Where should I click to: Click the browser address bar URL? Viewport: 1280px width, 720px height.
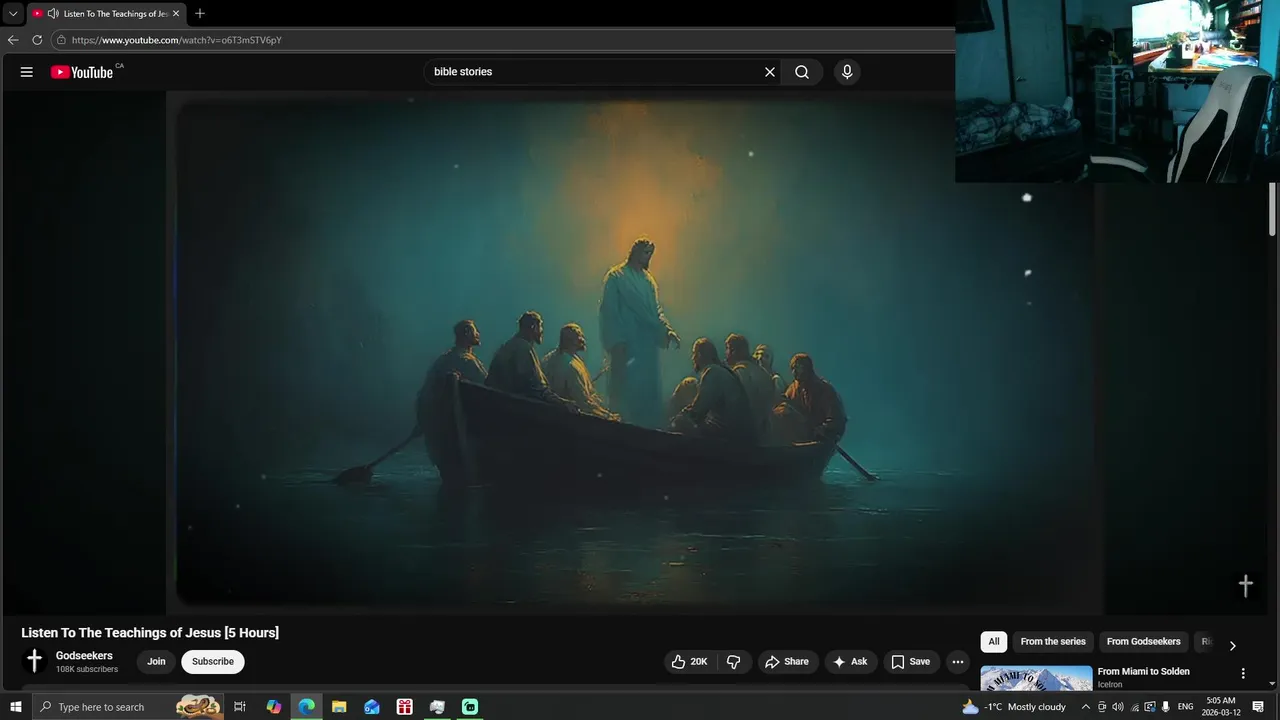pyautogui.click(x=177, y=40)
